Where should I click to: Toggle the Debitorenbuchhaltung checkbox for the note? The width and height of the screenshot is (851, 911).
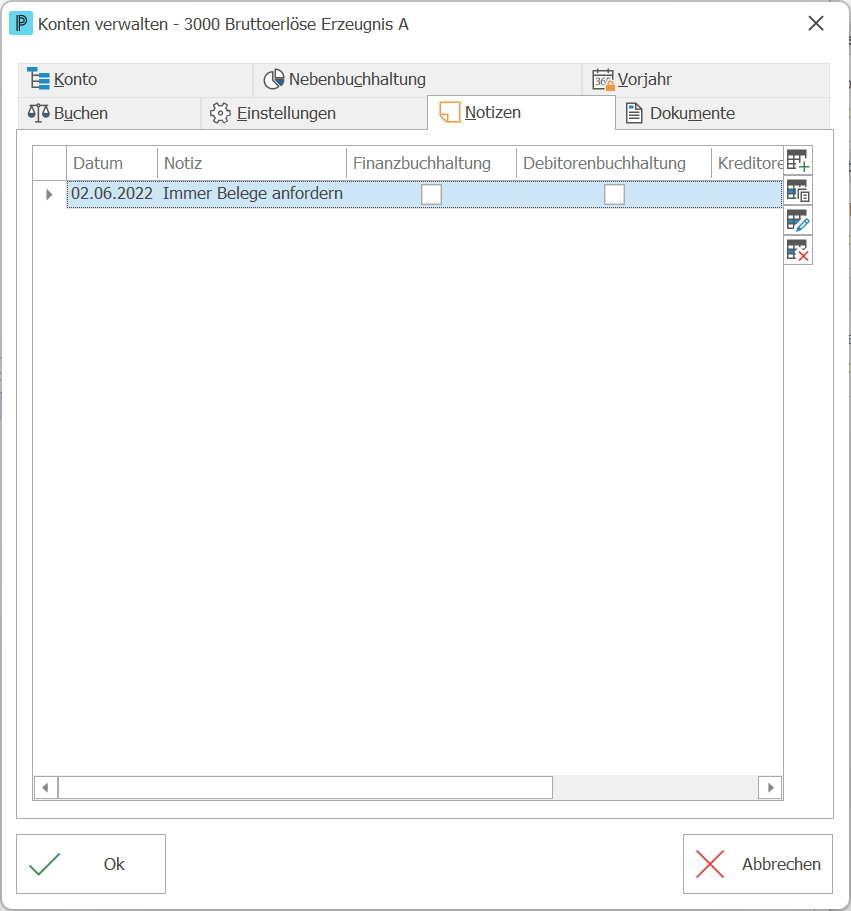point(614,194)
